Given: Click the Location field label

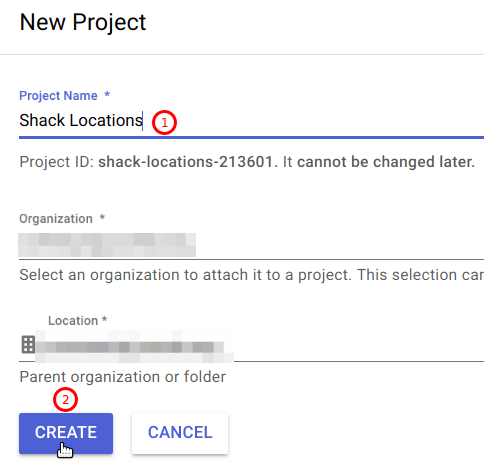Looking at the screenshot, I should click(x=73, y=321).
